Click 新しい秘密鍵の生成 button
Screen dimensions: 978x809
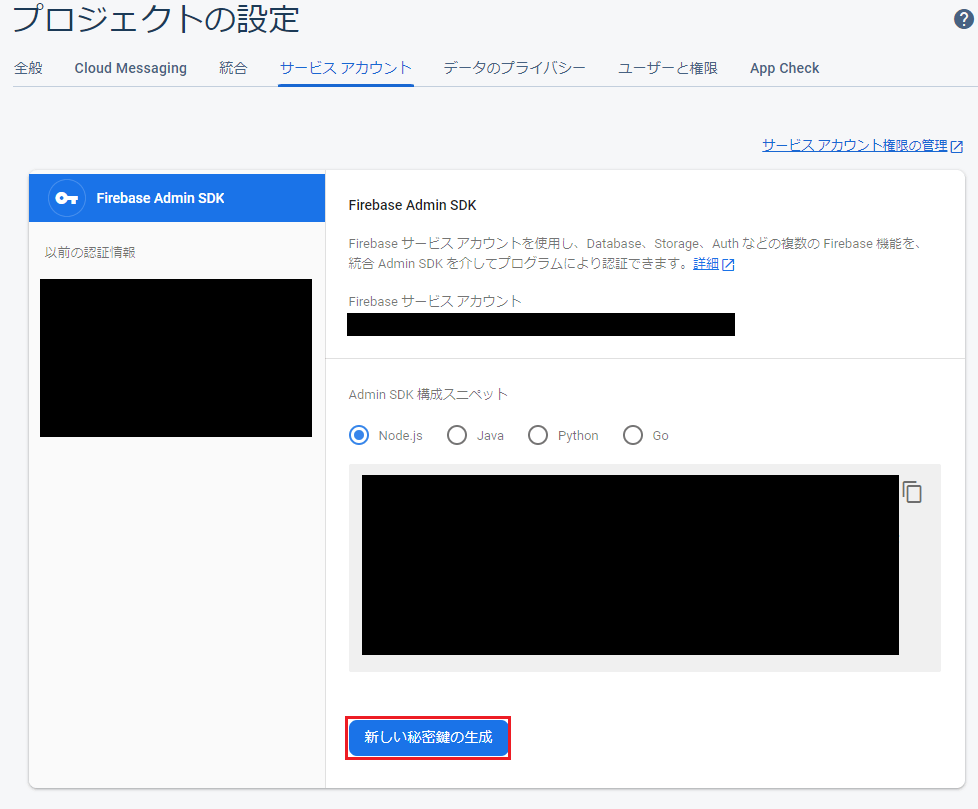[428, 738]
